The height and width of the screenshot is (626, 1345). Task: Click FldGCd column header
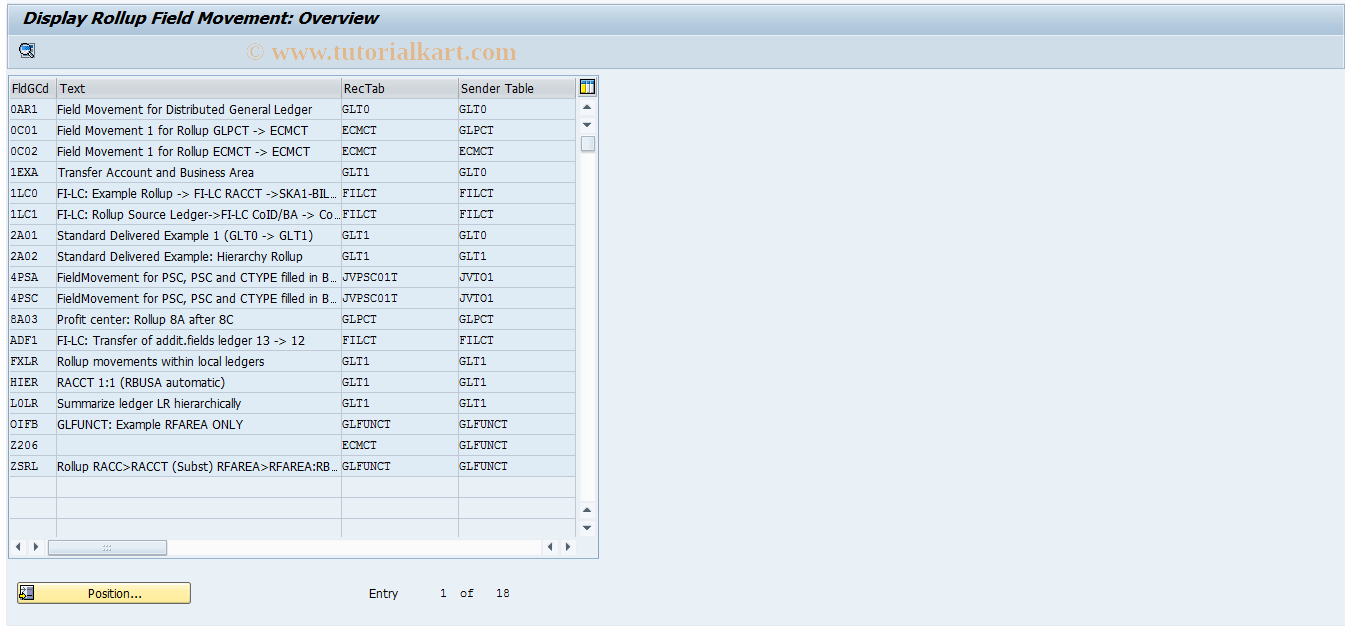pos(32,88)
